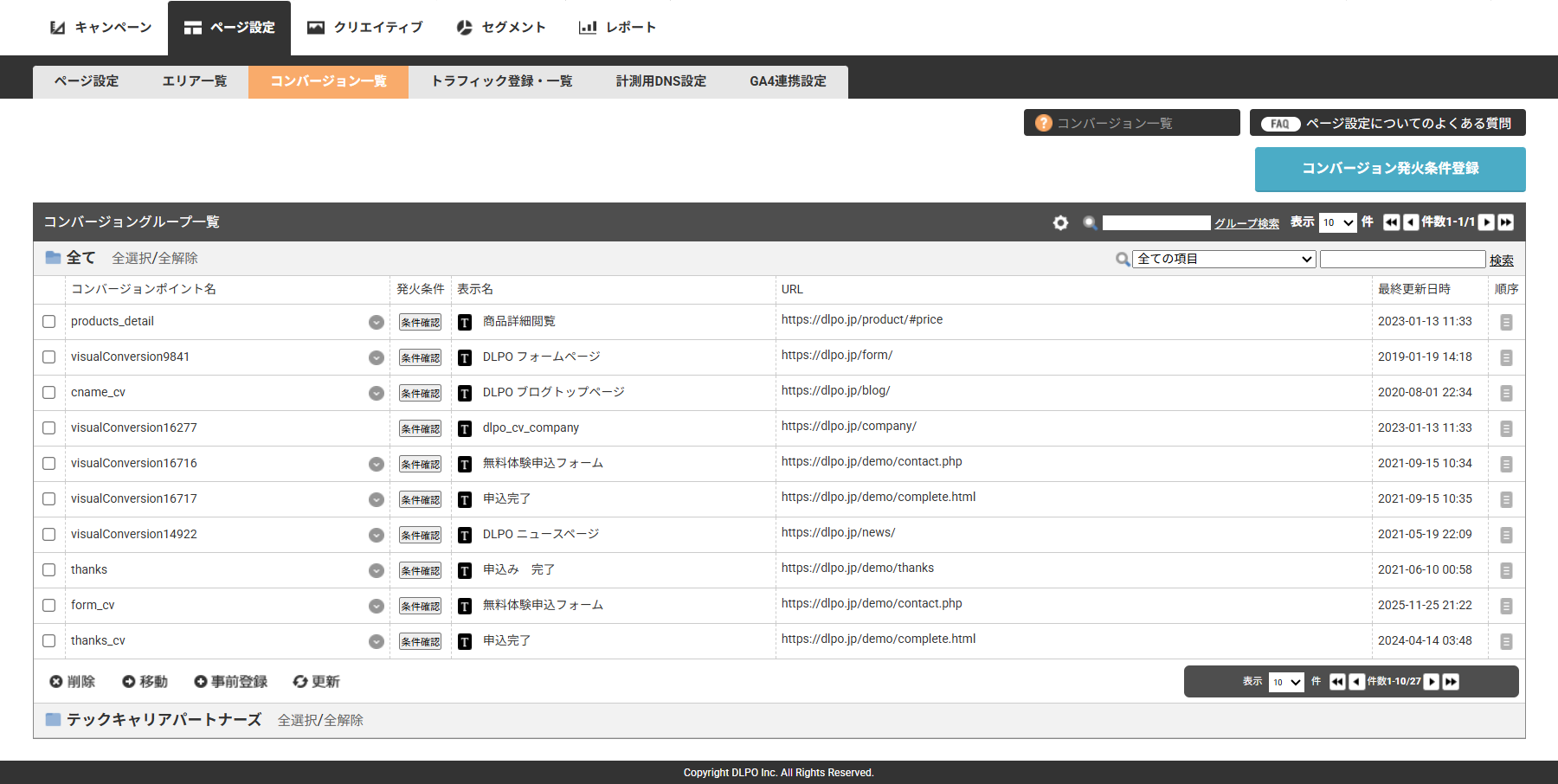
Task: Click the group search magnifier icon
Action: [x=1090, y=222]
